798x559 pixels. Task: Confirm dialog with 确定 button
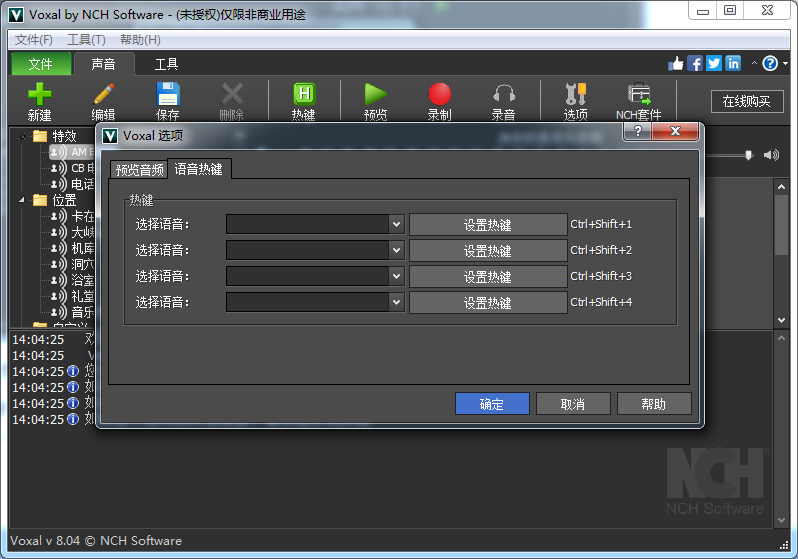(491, 404)
